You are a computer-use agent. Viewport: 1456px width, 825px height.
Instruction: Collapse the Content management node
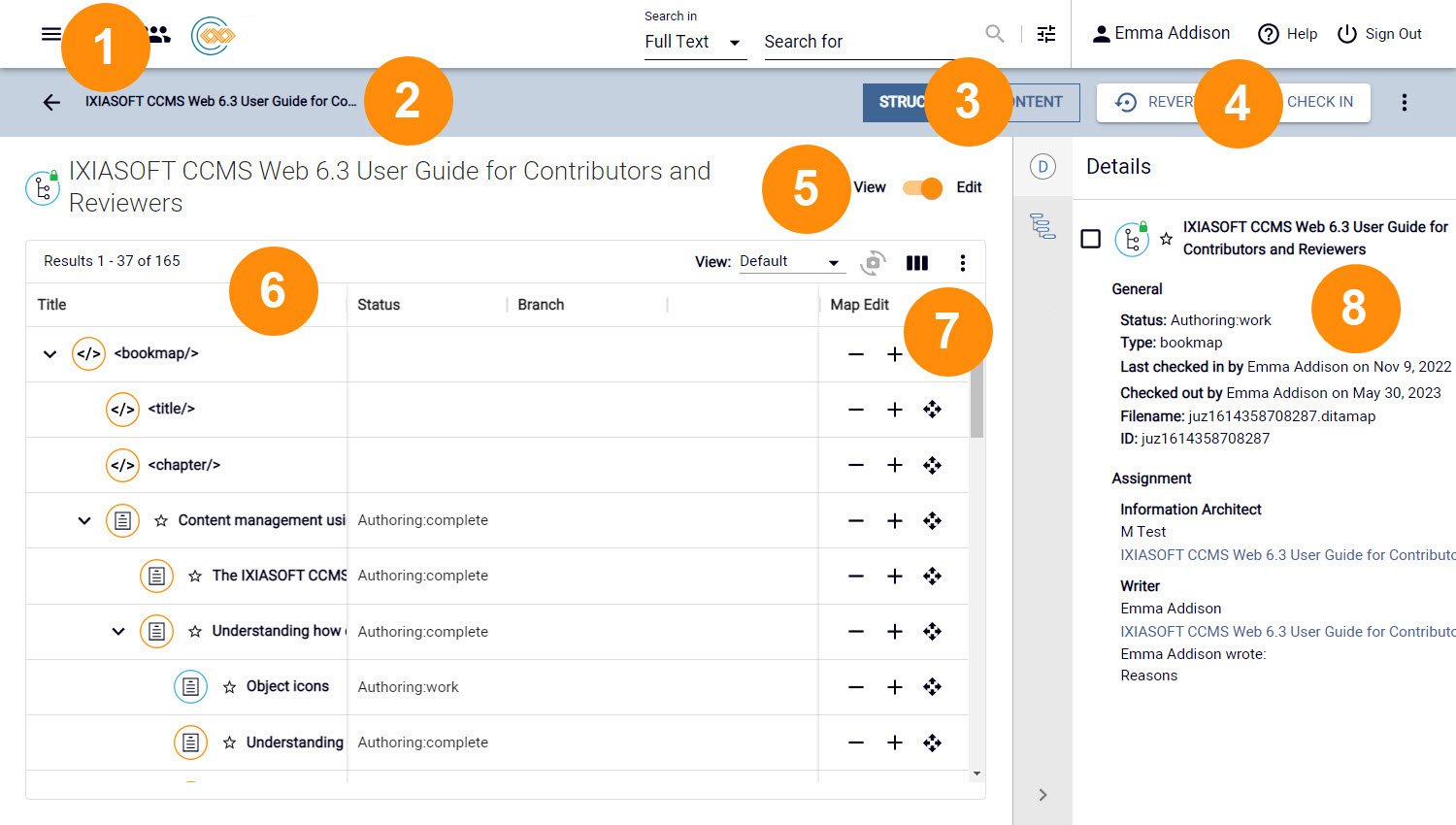tap(84, 521)
